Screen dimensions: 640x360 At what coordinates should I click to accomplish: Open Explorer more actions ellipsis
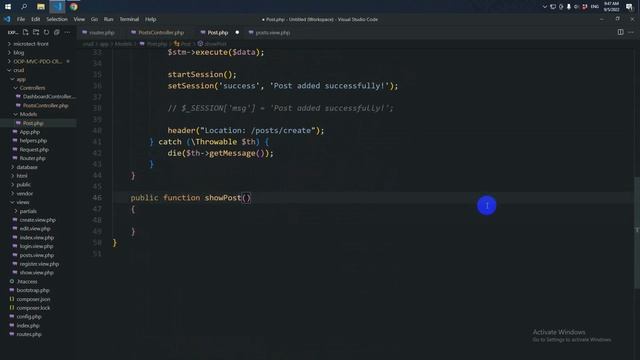(67, 32)
